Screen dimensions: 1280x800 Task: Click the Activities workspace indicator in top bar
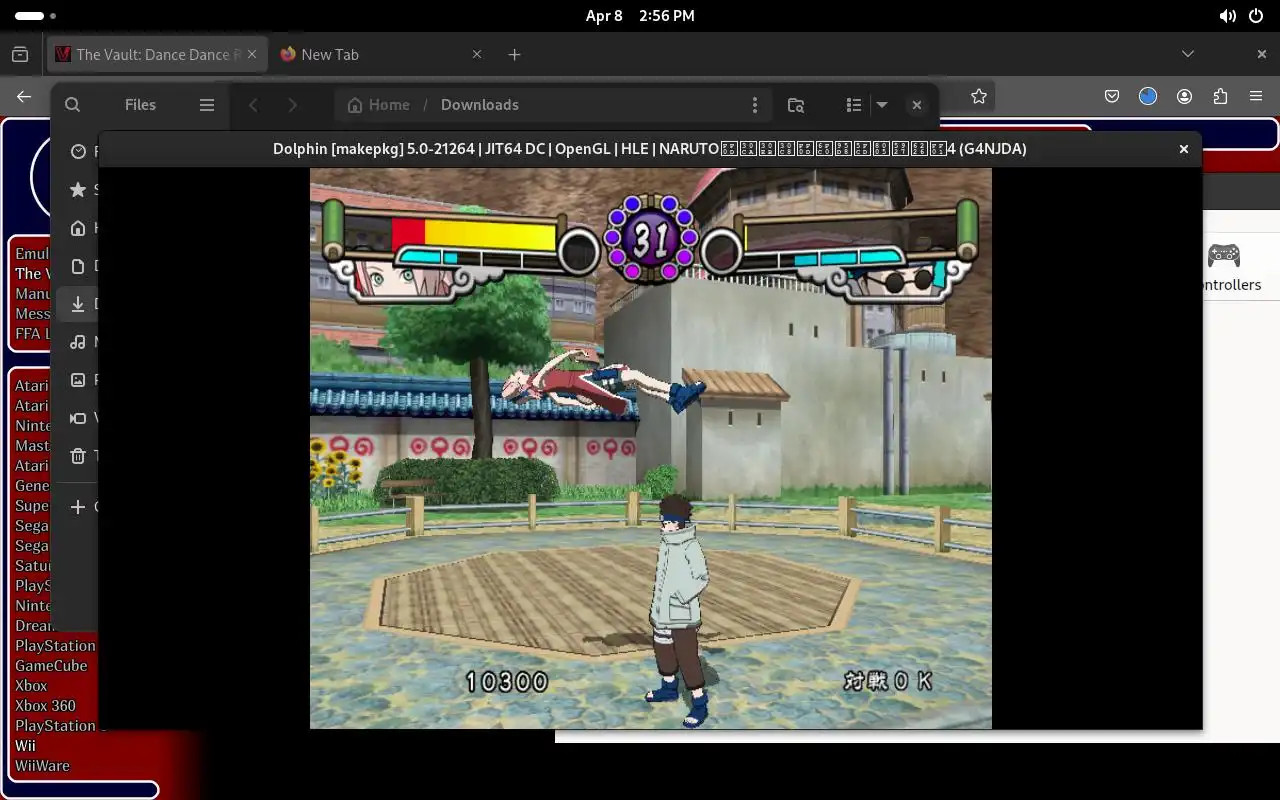click(x=35, y=16)
